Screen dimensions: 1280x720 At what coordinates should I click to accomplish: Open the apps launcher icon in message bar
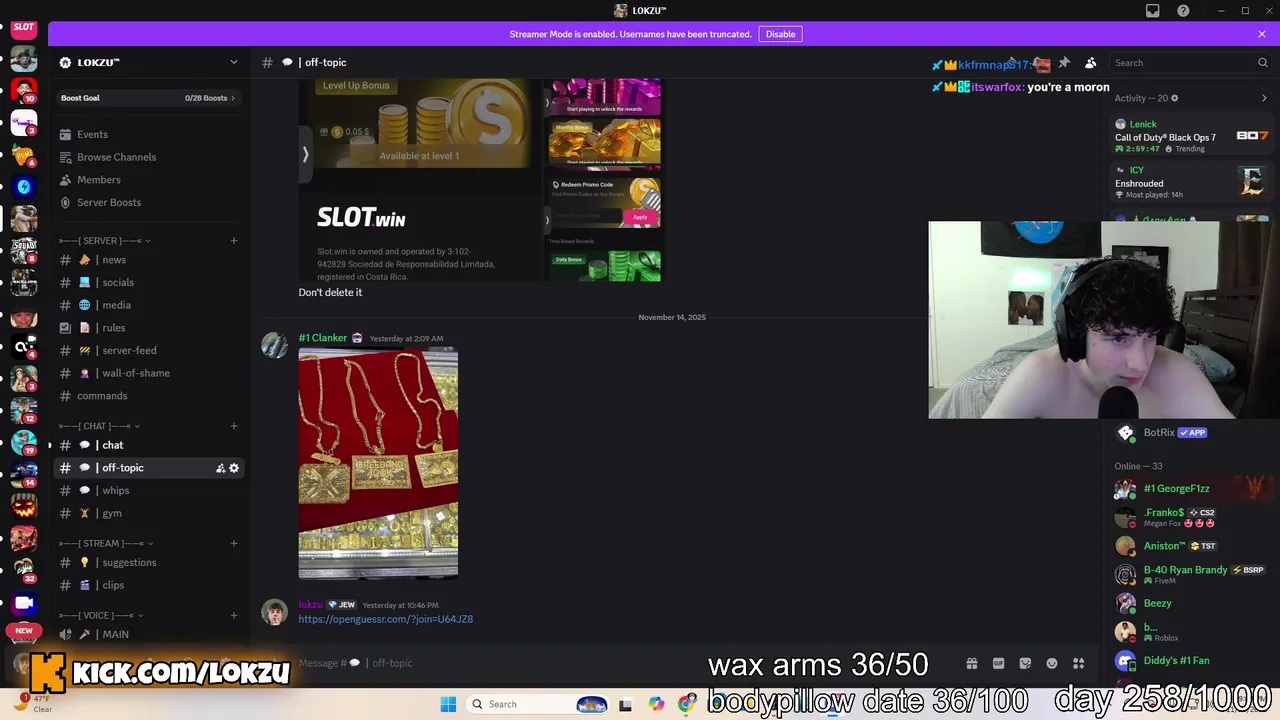1078,663
